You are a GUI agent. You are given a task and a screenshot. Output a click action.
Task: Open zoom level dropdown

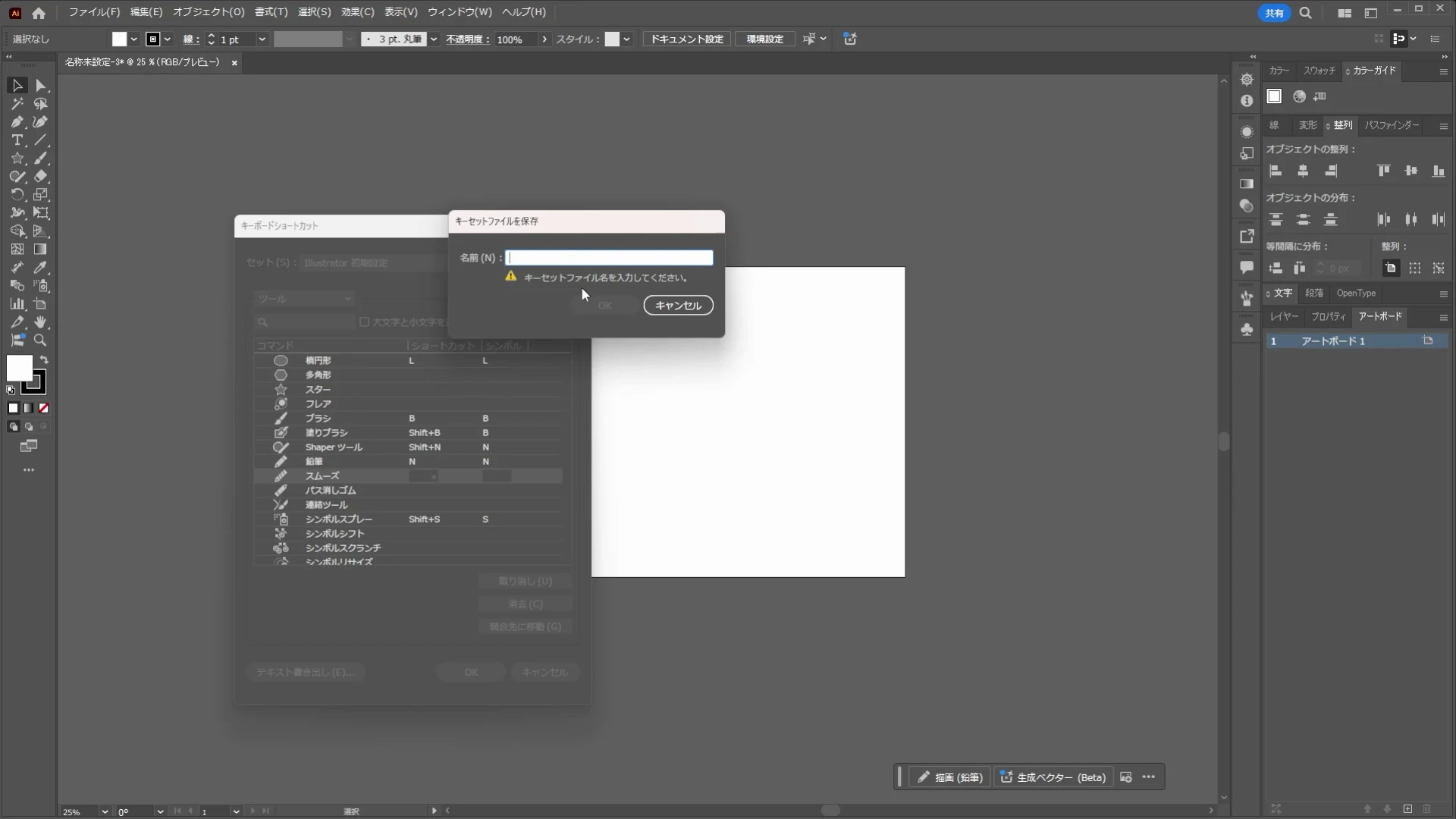click(105, 811)
